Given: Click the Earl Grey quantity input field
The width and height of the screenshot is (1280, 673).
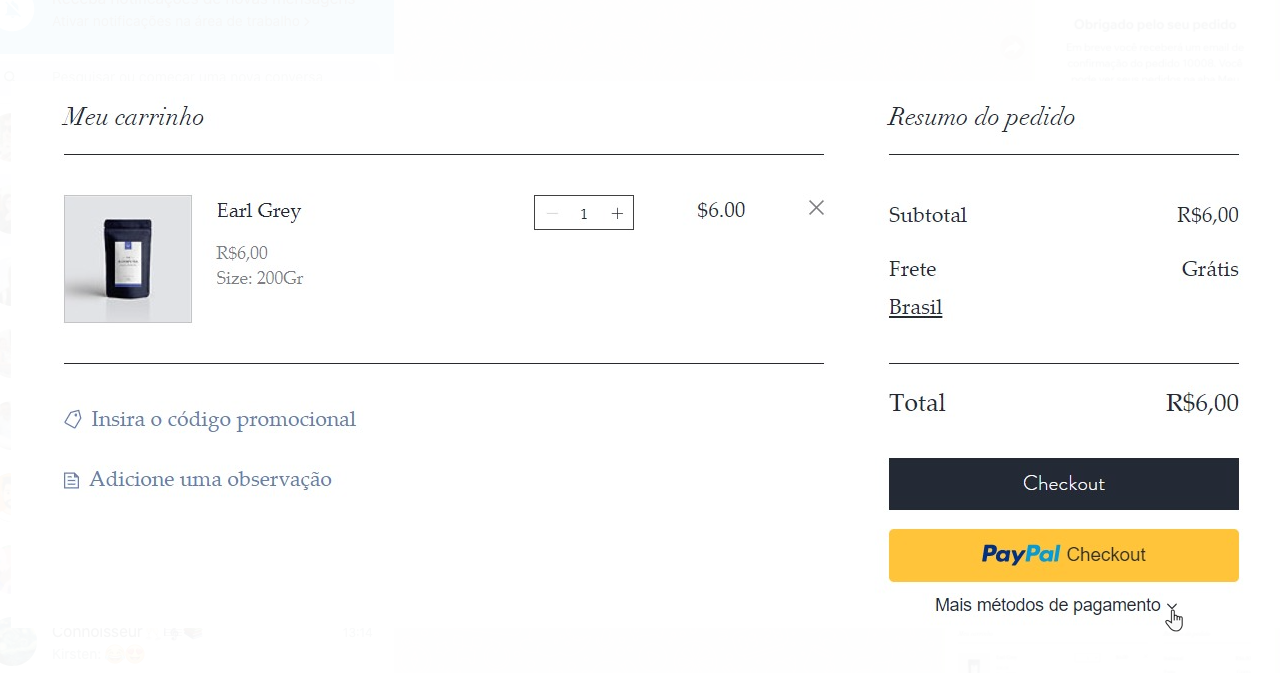Looking at the screenshot, I should (584, 213).
